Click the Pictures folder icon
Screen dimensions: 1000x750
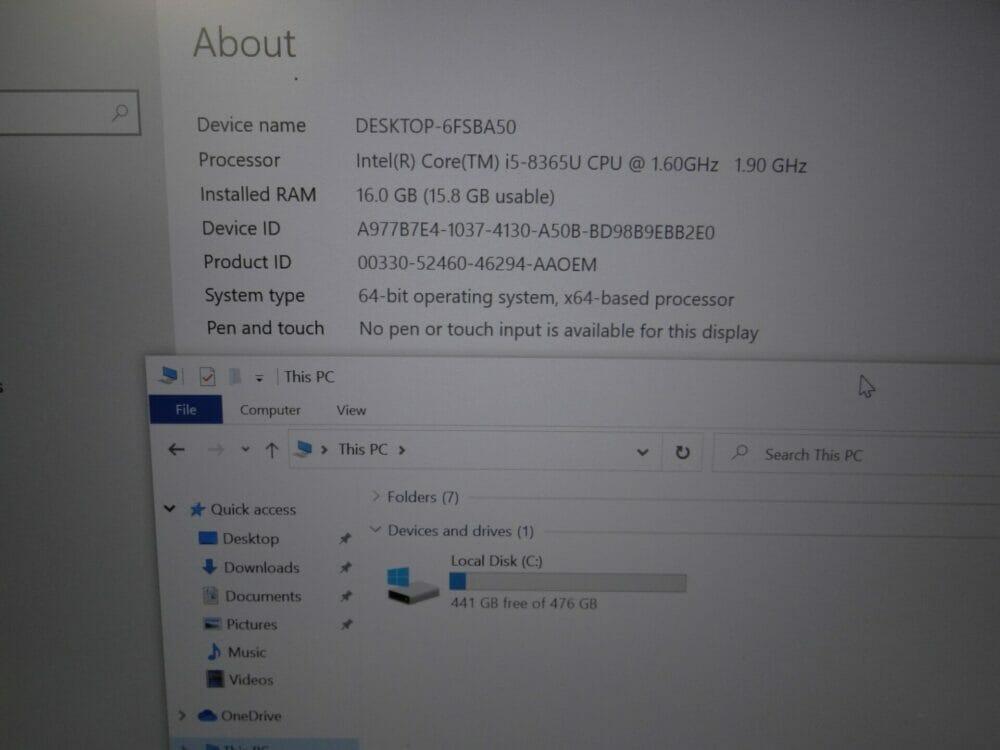coord(212,624)
